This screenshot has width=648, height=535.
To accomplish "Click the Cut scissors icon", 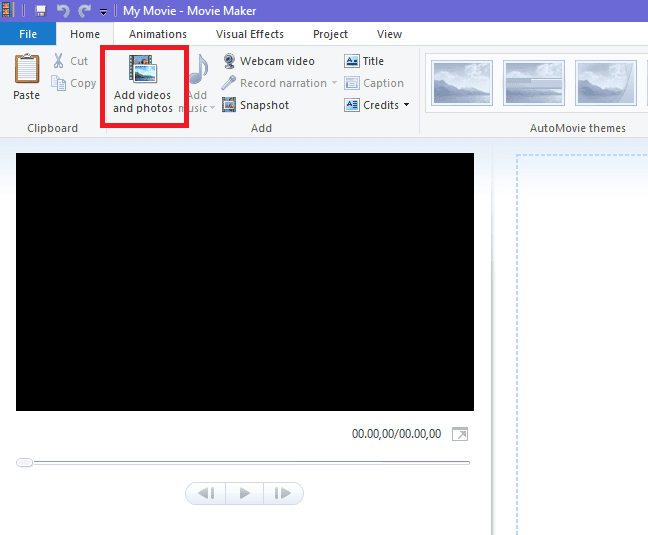I will click(58, 61).
